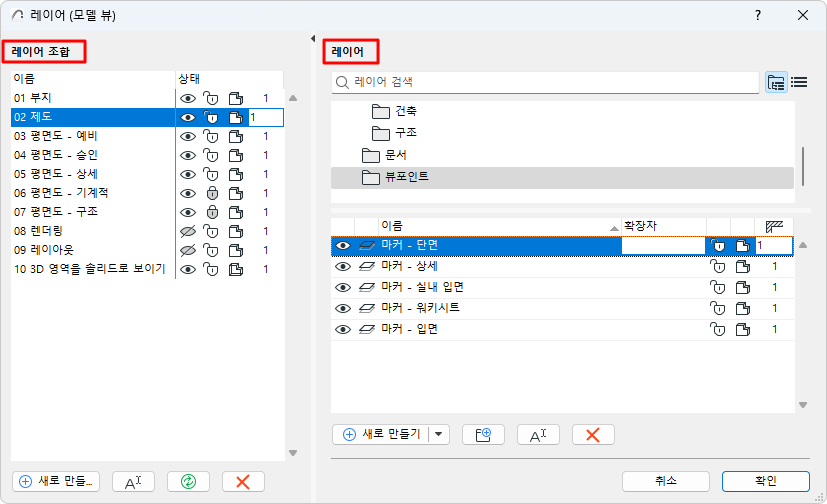
Task: Open the help question mark button
Action: [x=758, y=15]
